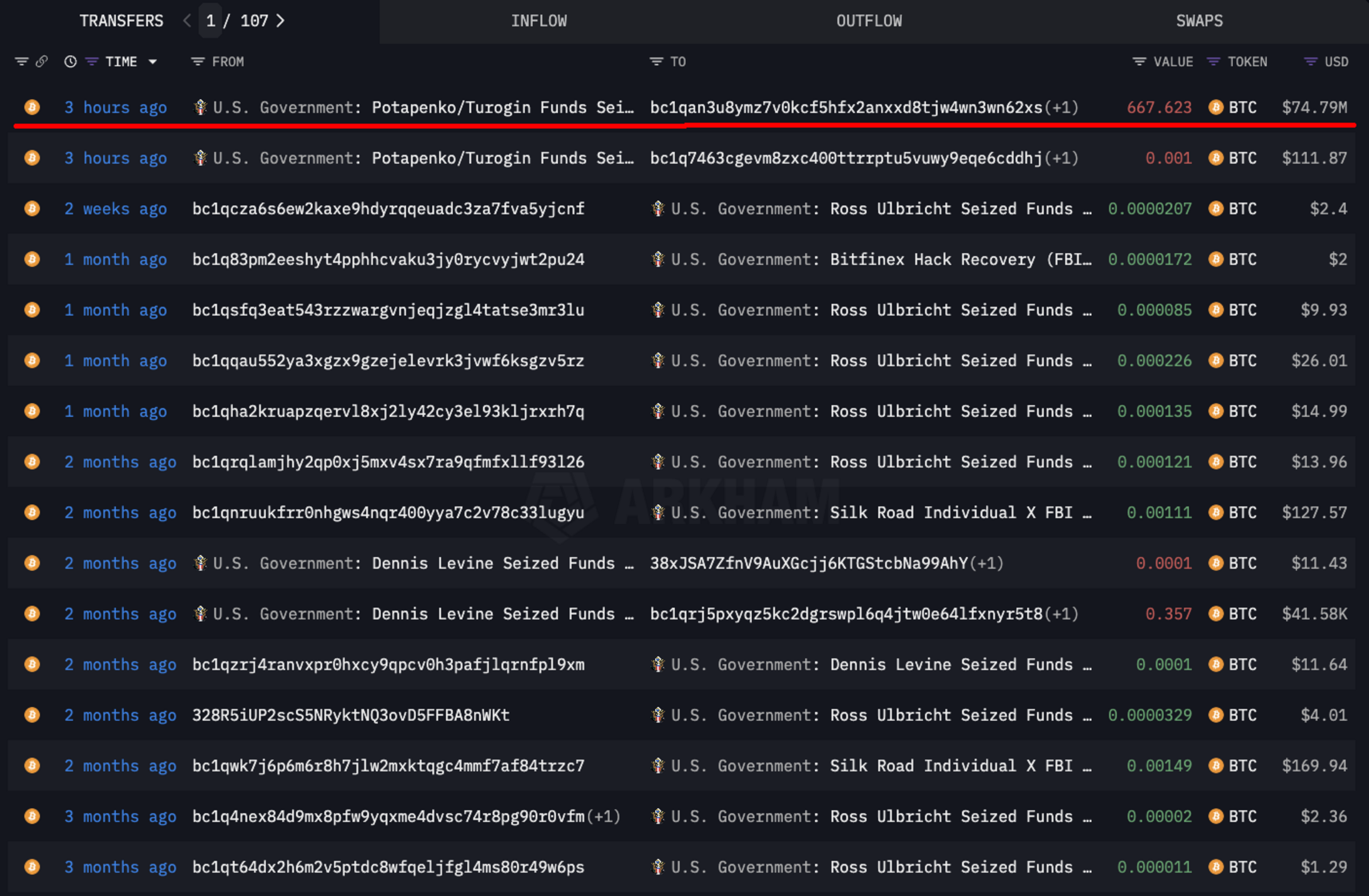This screenshot has width=1369, height=896.
Task: Click the clock icon beside TIME
Action: (x=70, y=62)
